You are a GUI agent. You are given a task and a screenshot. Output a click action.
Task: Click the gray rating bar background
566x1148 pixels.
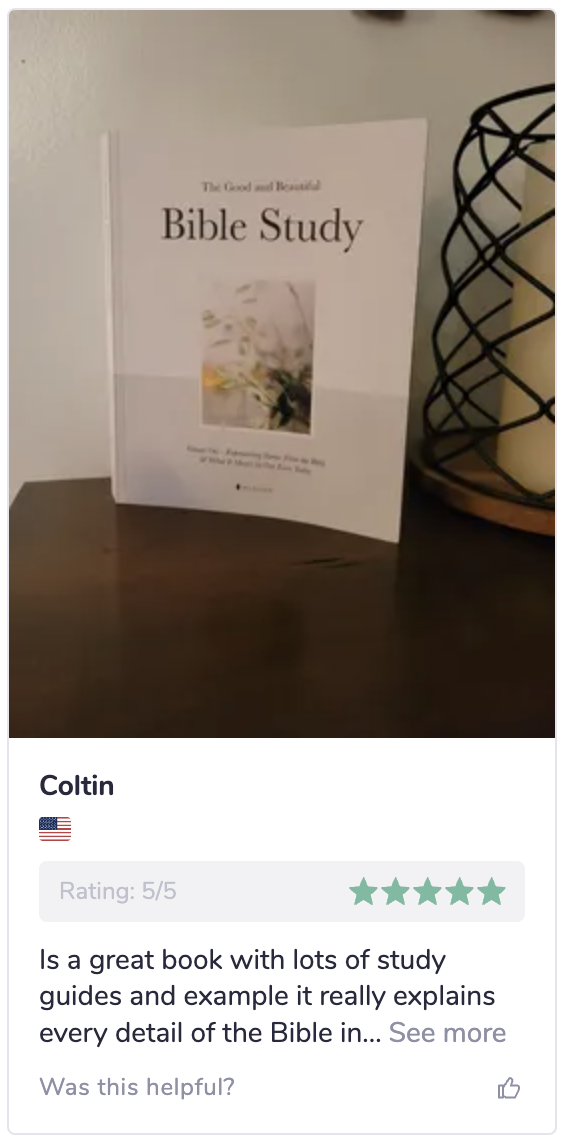282,891
